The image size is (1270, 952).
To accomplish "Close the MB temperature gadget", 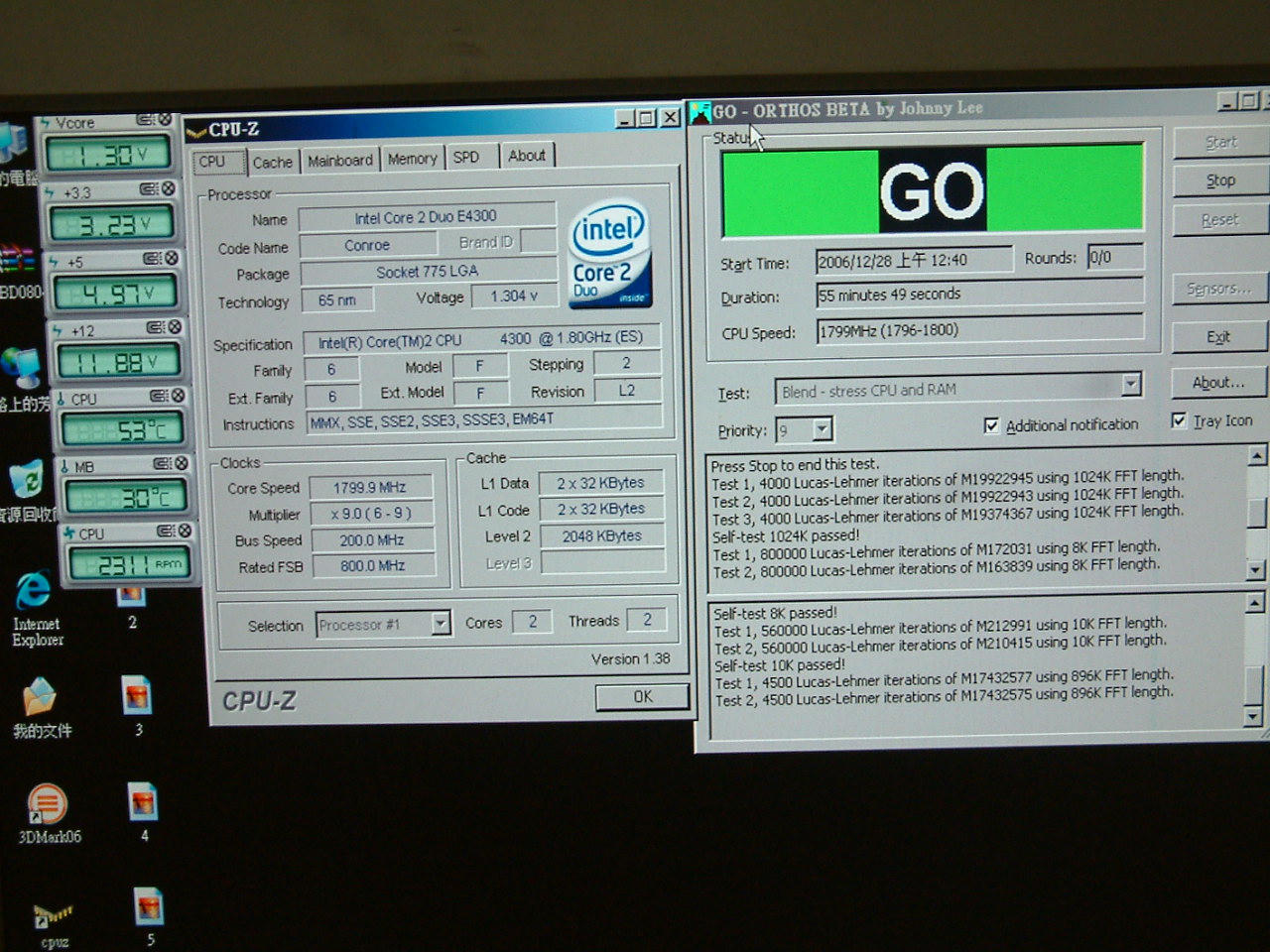I will pos(182,463).
